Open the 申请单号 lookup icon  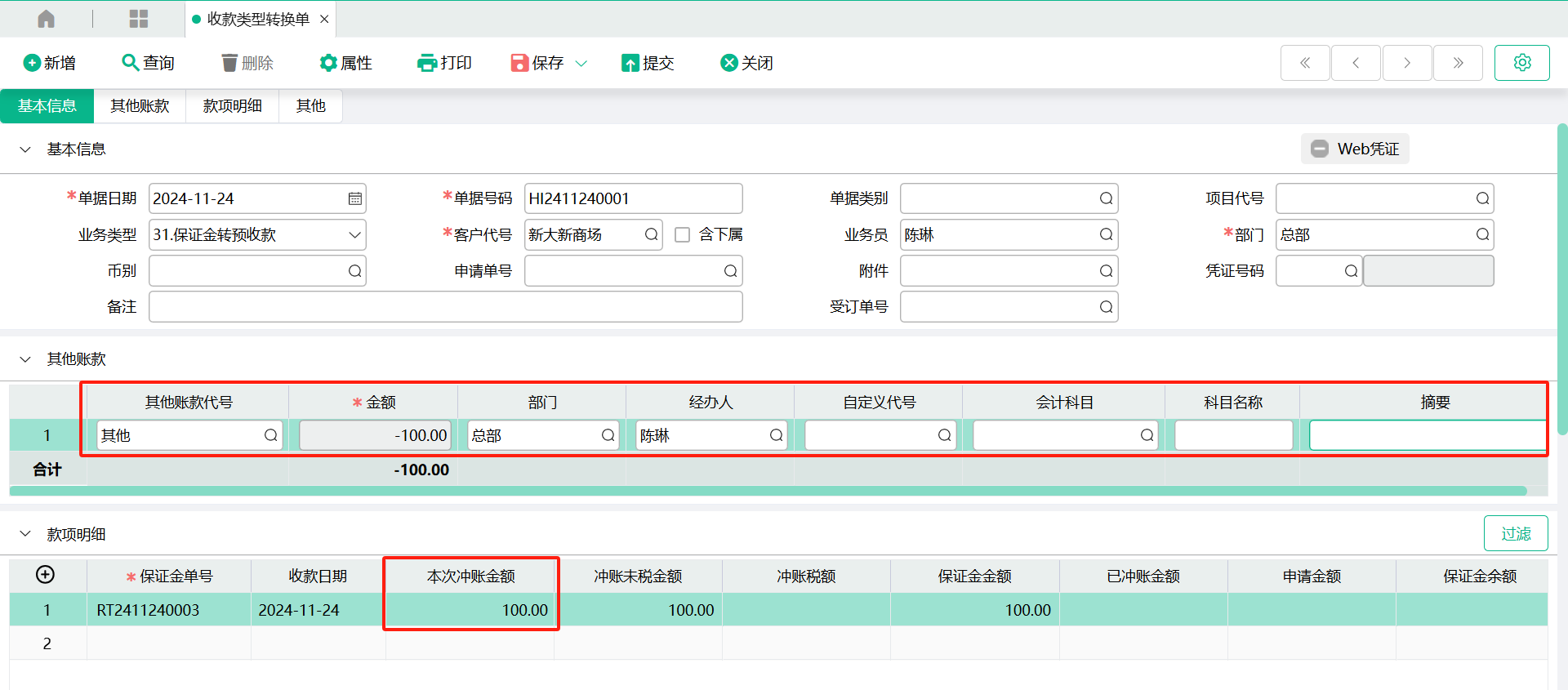(x=731, y=271)
